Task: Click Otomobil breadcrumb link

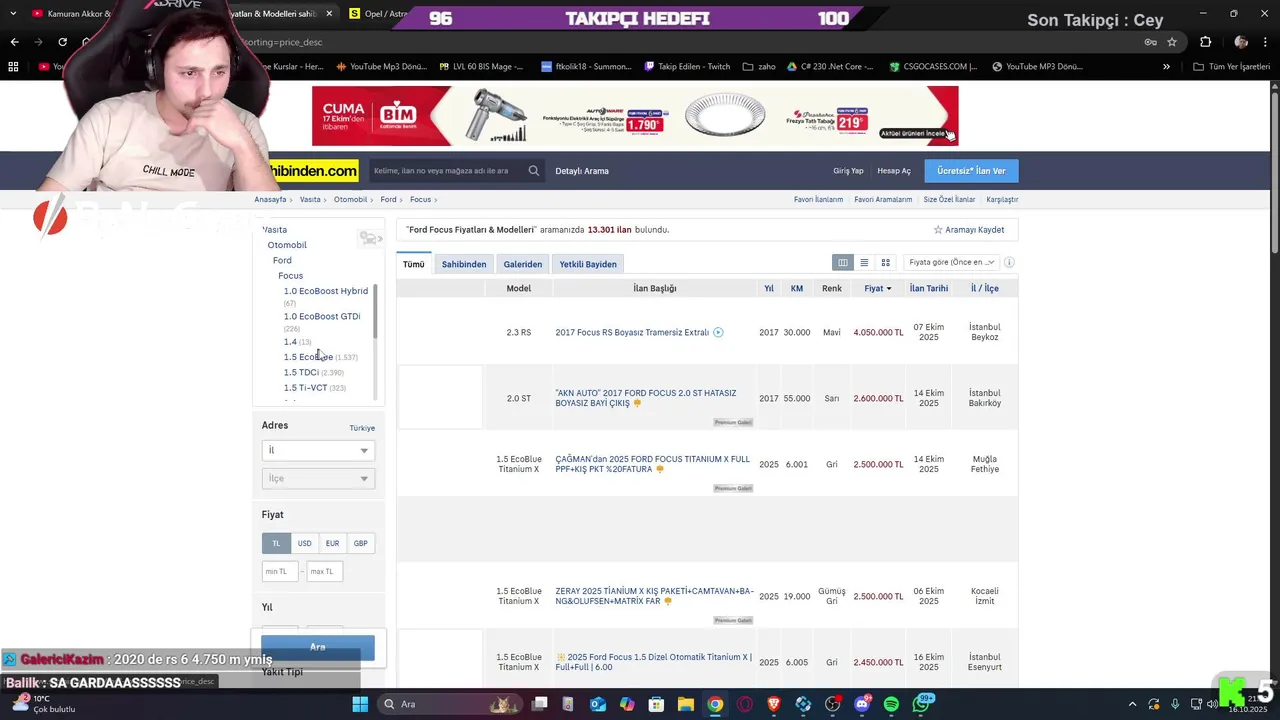Action: click(x=351, y=199)
